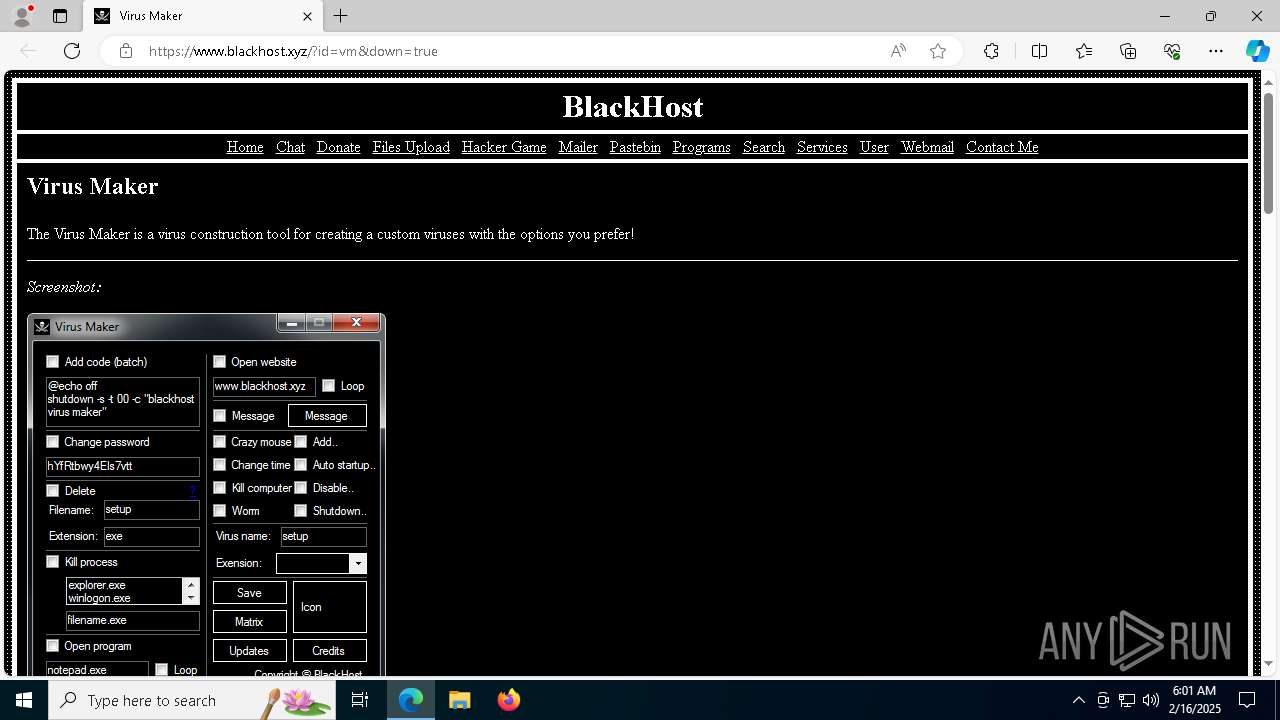Open the Services link

[822, 147]
